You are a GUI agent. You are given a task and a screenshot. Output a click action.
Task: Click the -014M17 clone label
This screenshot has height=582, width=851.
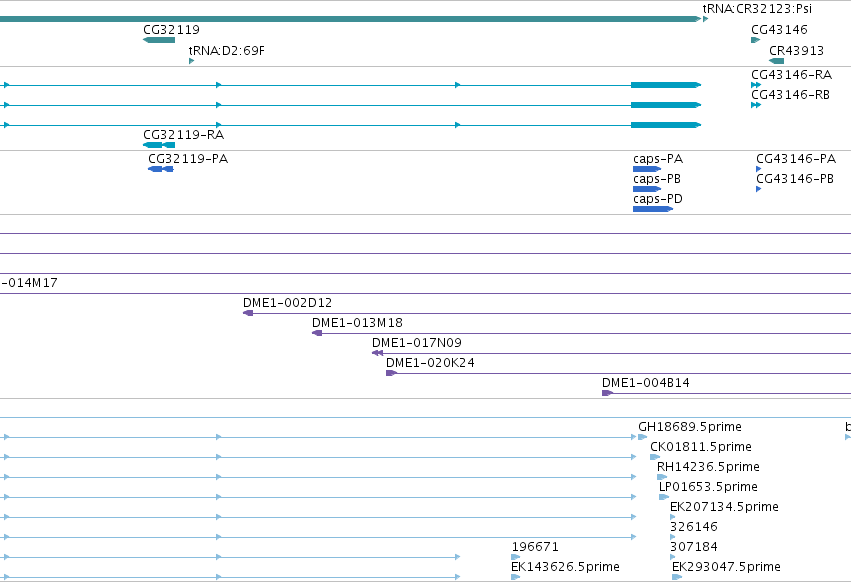[x=29, y=283]
